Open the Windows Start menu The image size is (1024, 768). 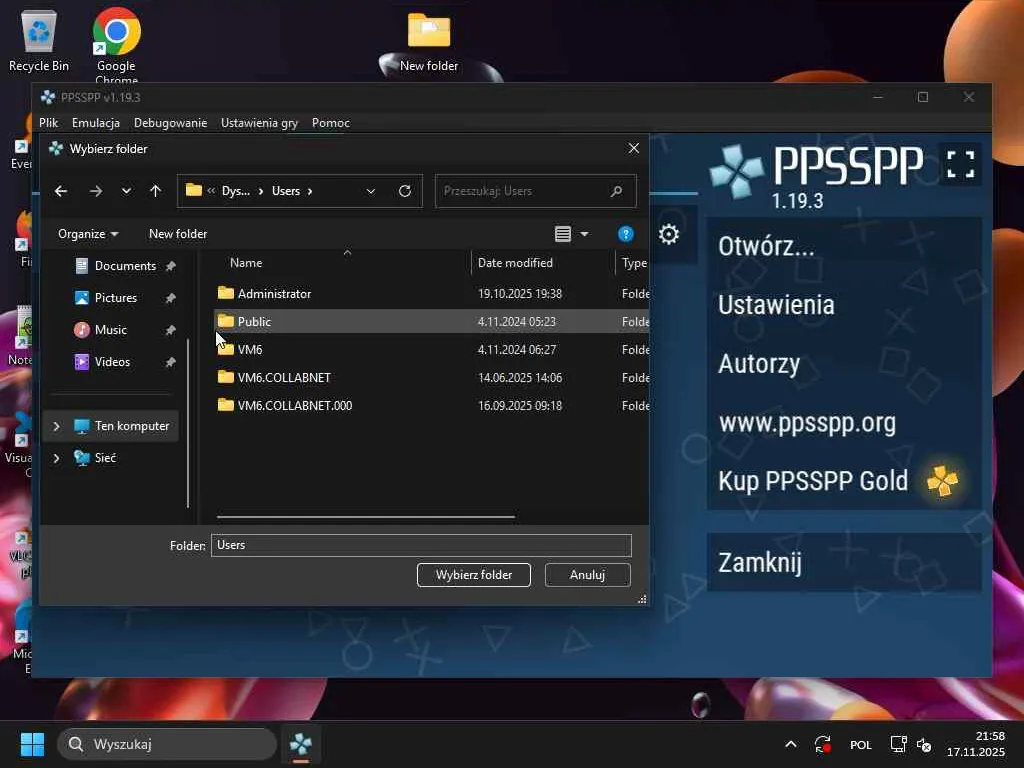coord(32,744)
